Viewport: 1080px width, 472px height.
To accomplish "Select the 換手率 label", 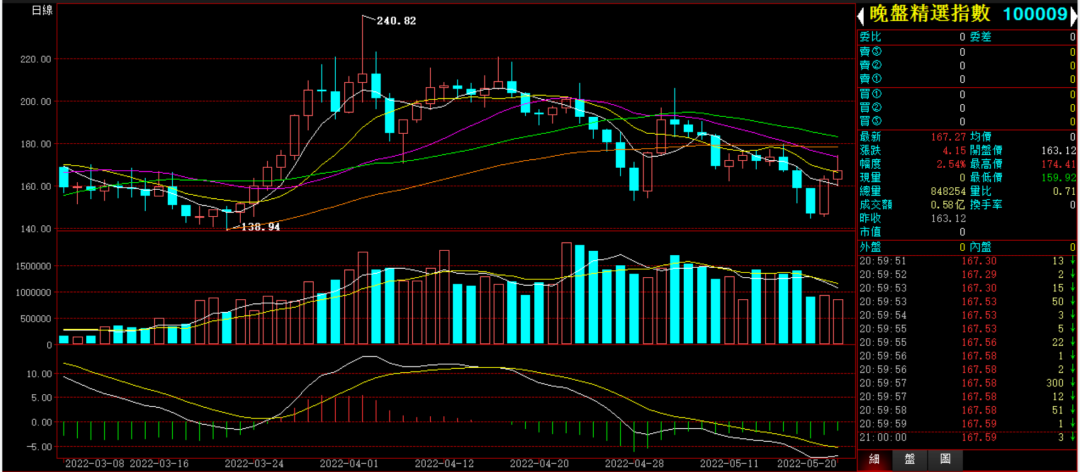I will 985,205.
